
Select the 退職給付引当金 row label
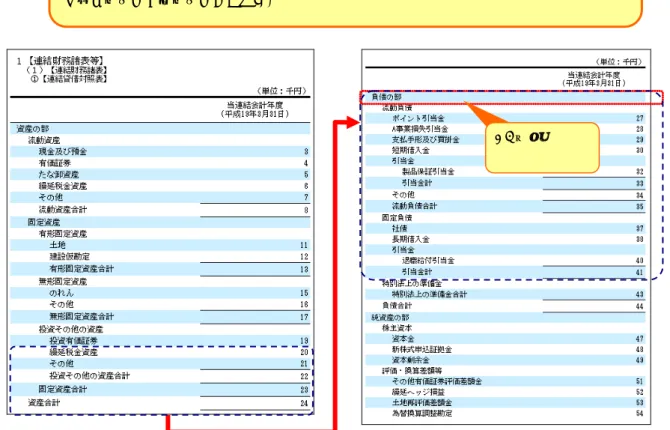coord(428,260)
